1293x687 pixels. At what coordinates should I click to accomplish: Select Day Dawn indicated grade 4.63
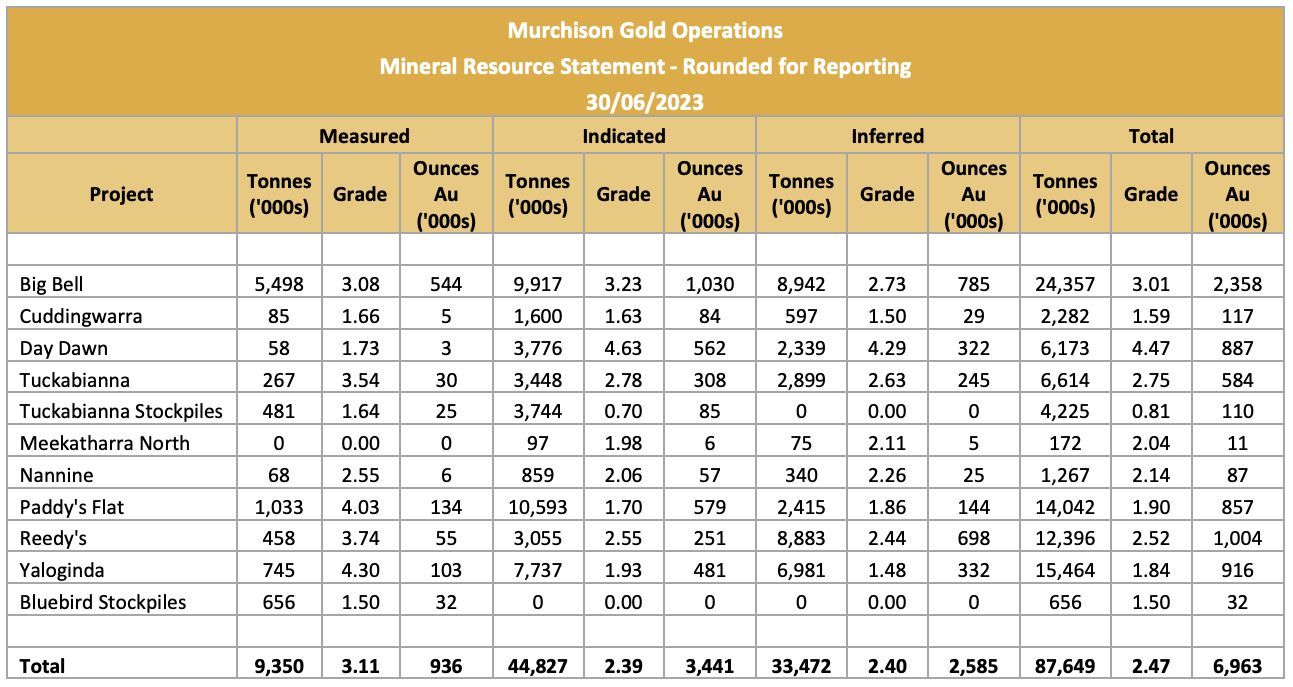point(623,348)
